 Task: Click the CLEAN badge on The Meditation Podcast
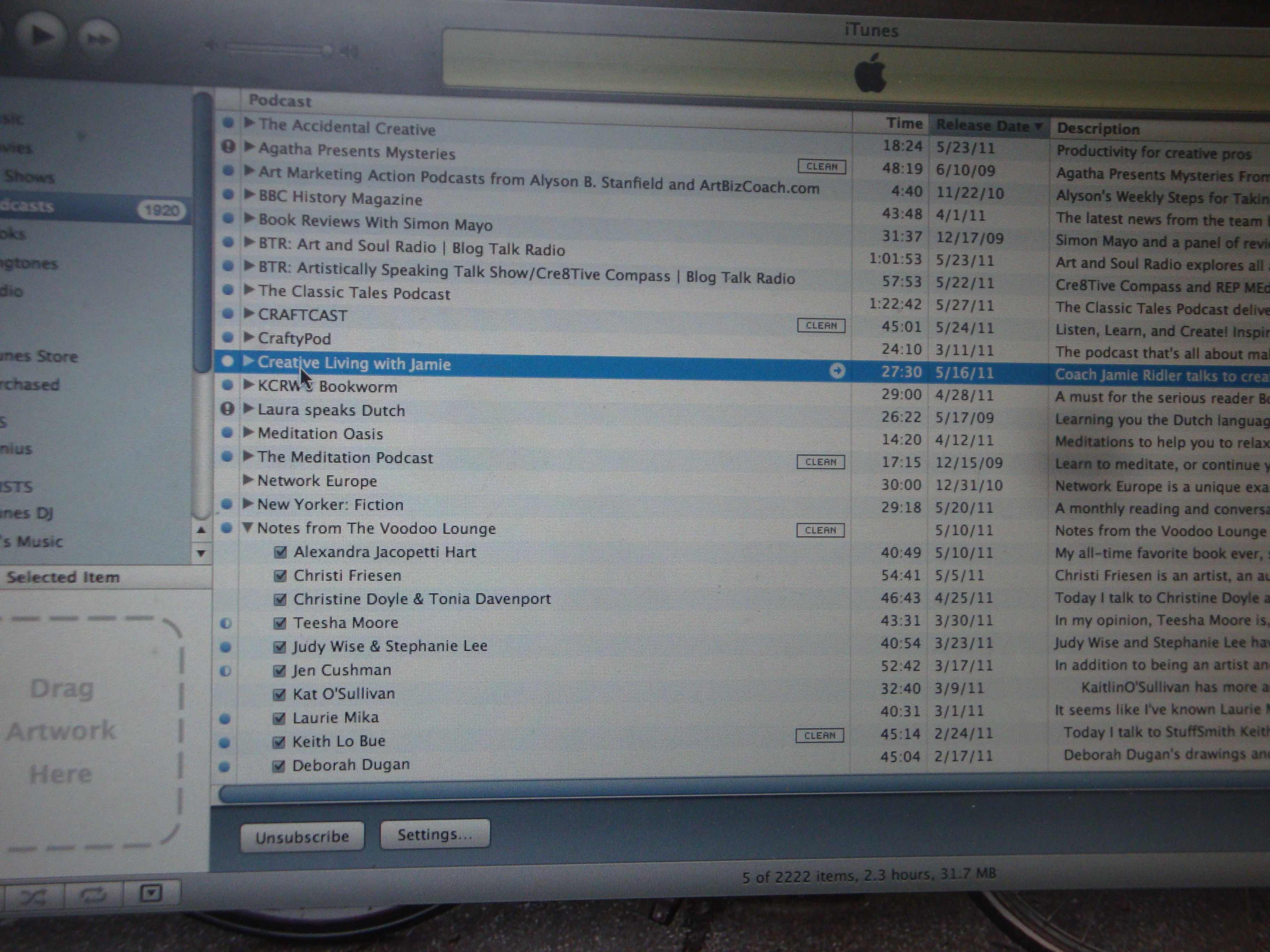tap(821, 462)
